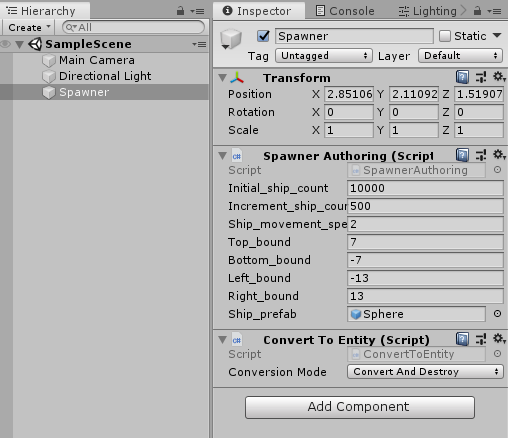The width and height of the screenshot is (508, 438).
Task: Click Convert To Entity gear settings icon
Action: (x=499, y=339)
